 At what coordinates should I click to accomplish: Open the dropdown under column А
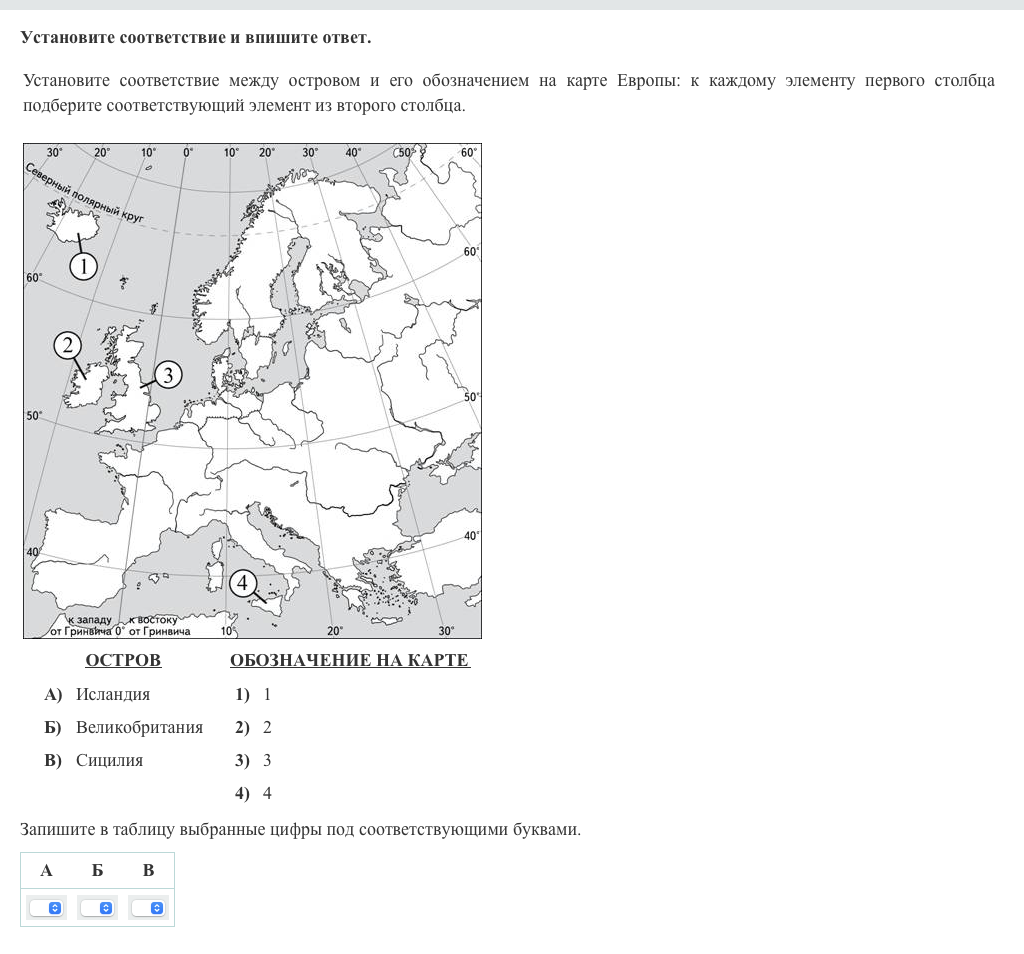46,907
